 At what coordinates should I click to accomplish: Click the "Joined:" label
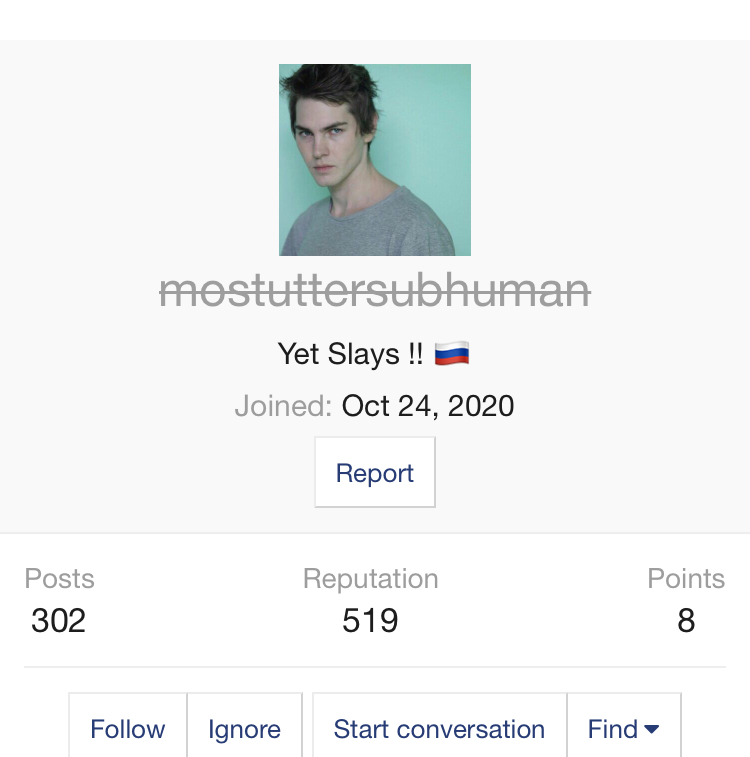tap(283, 406)
